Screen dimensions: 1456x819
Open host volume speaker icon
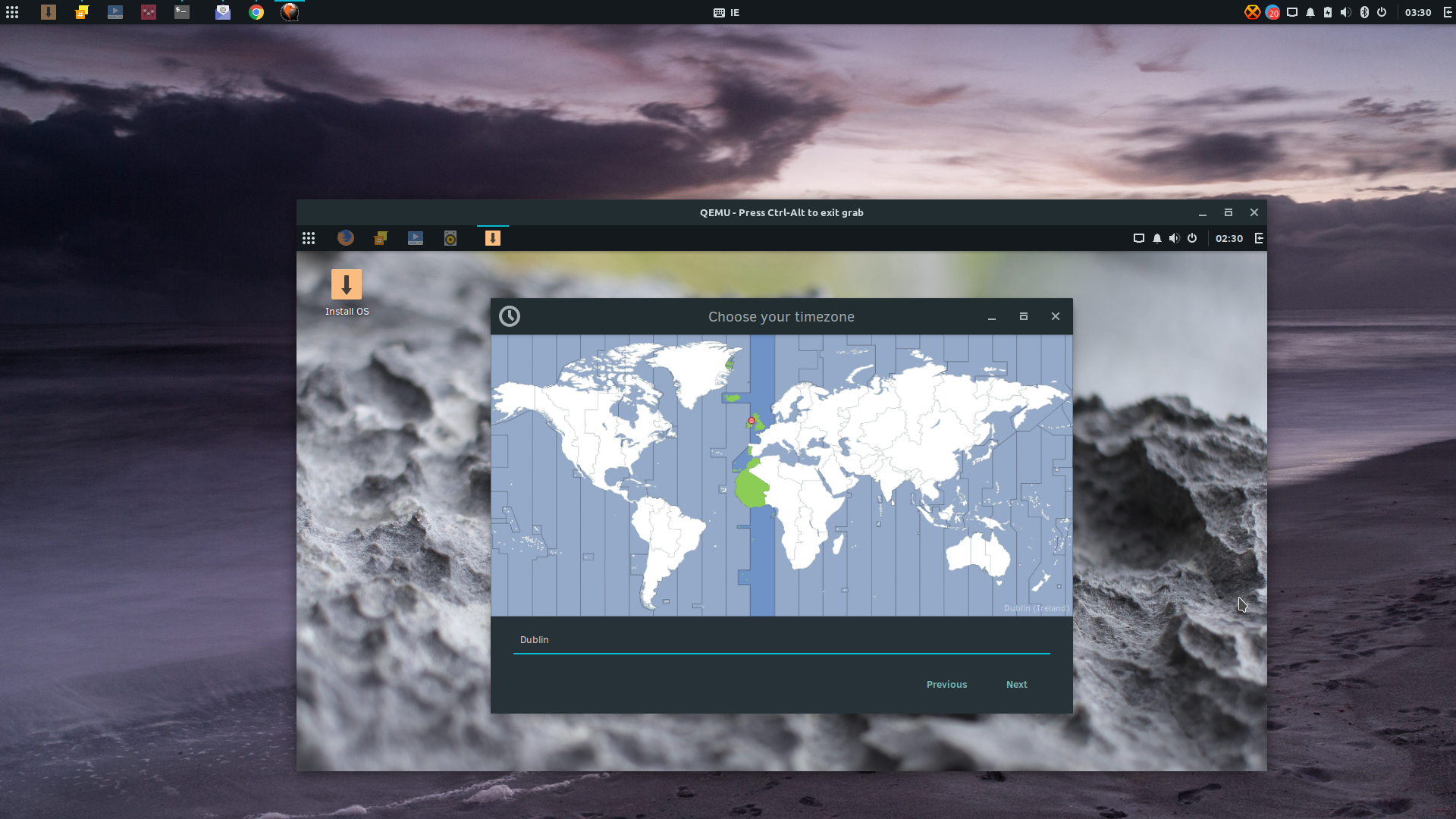1346,12
